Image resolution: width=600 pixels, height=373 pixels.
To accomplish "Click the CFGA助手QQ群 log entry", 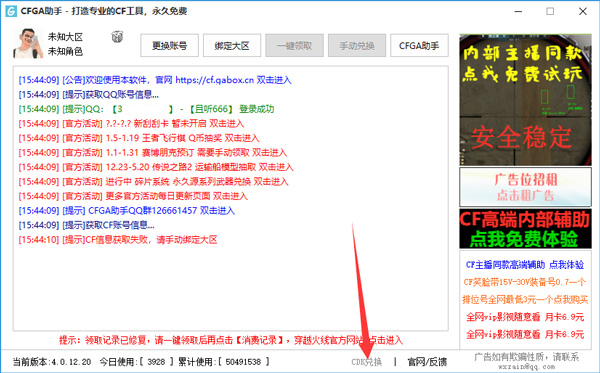I will point(127,211).
